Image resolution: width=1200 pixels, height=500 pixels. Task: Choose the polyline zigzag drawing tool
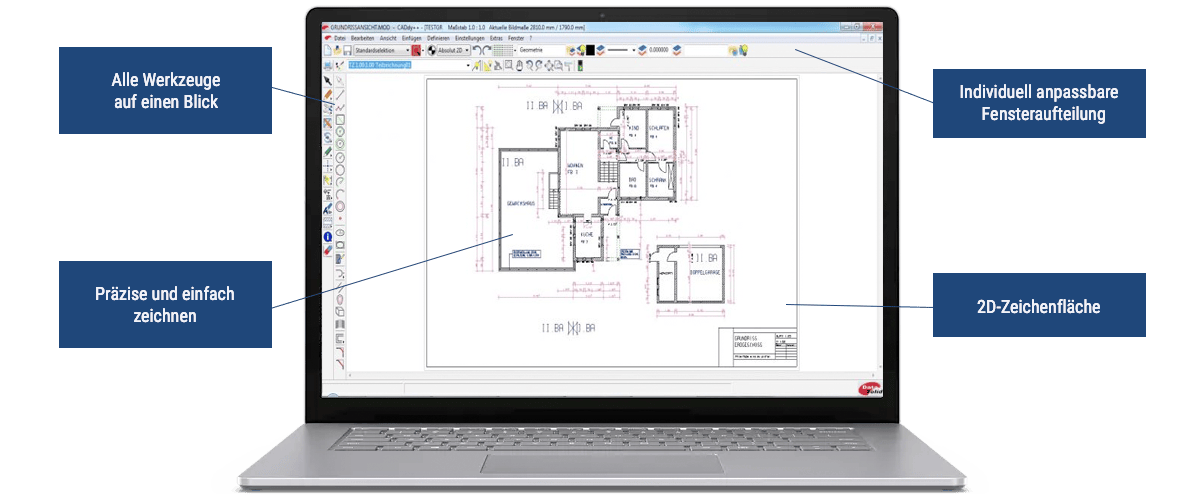[x=341, y=107]
